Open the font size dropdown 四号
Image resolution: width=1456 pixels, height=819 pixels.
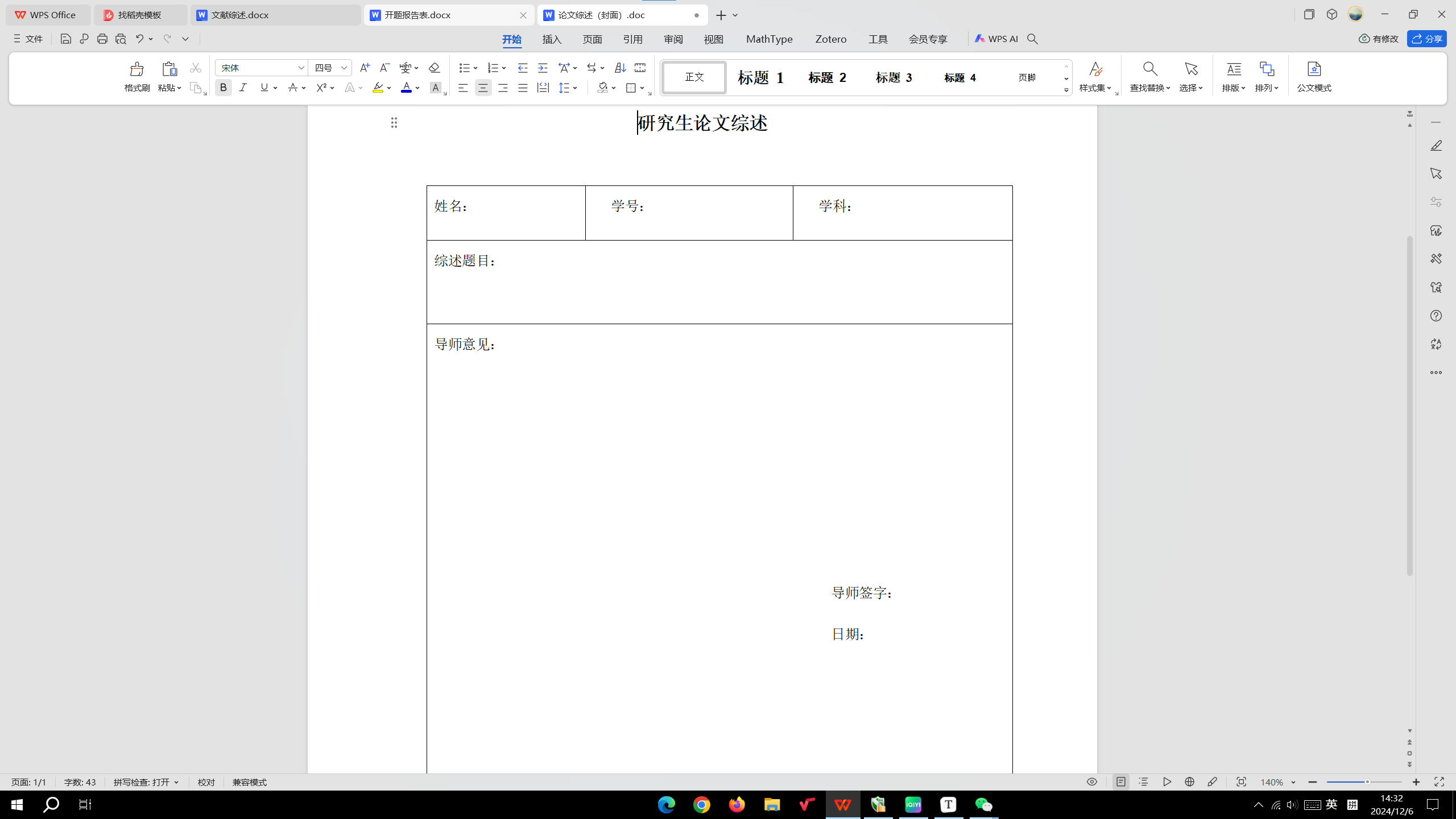point(344,68)
